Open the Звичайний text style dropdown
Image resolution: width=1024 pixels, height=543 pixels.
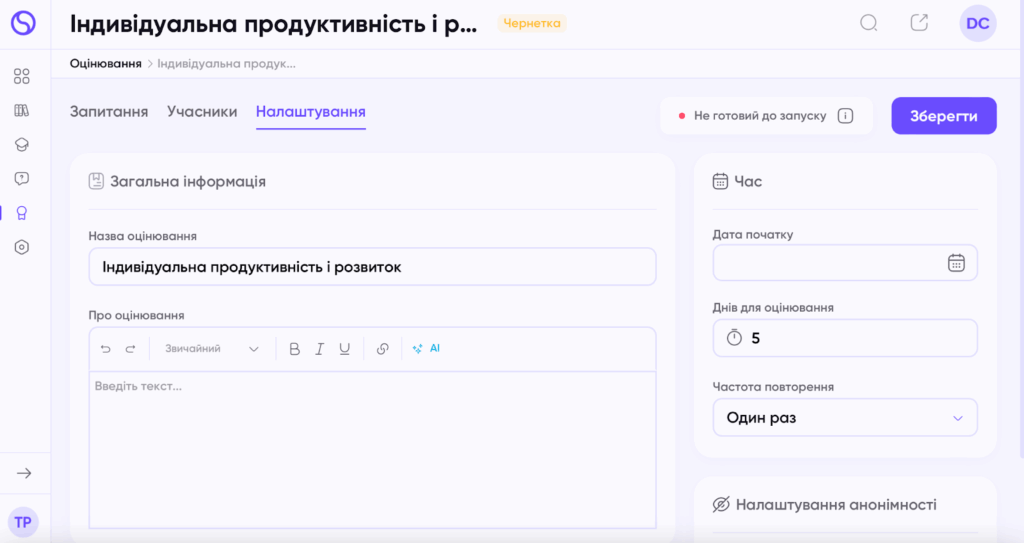click(212, 349)
